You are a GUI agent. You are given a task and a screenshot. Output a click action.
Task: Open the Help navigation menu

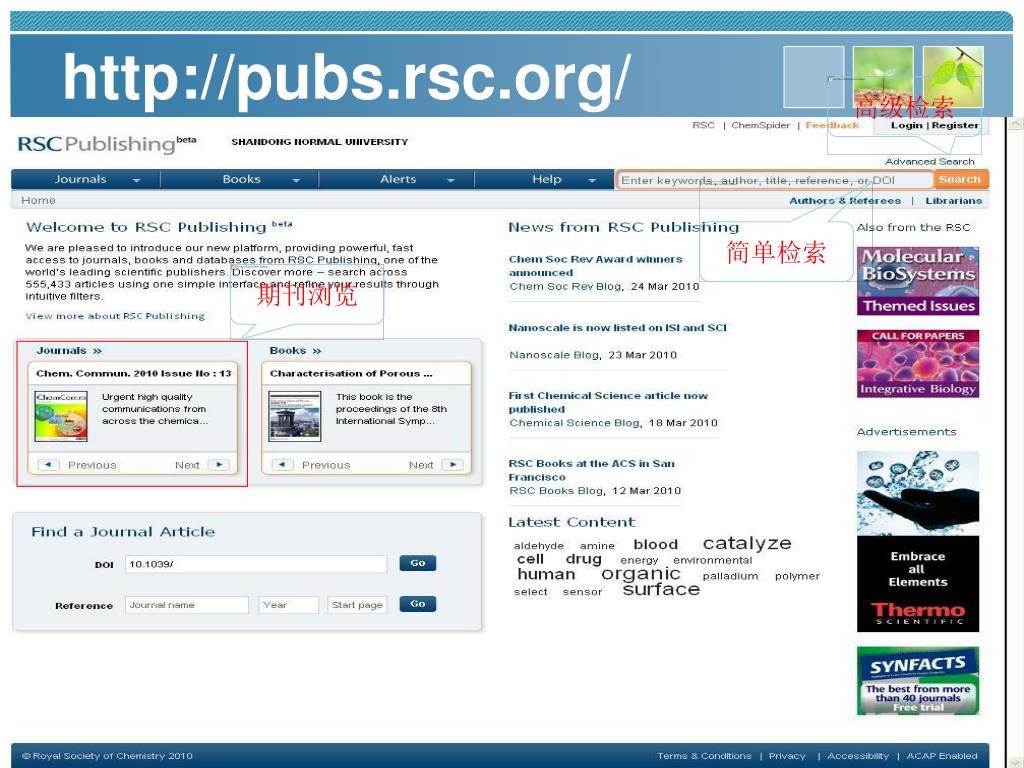(547, 179)
